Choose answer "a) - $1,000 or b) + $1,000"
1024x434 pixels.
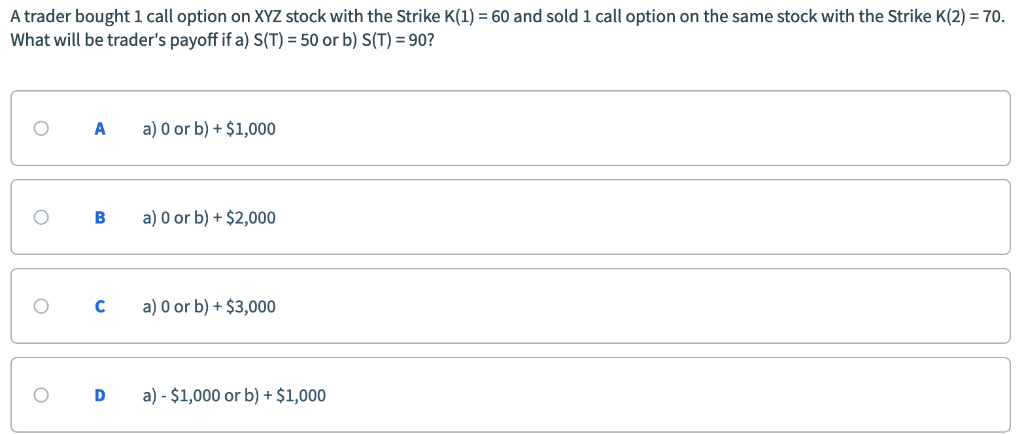coord(234,396)
